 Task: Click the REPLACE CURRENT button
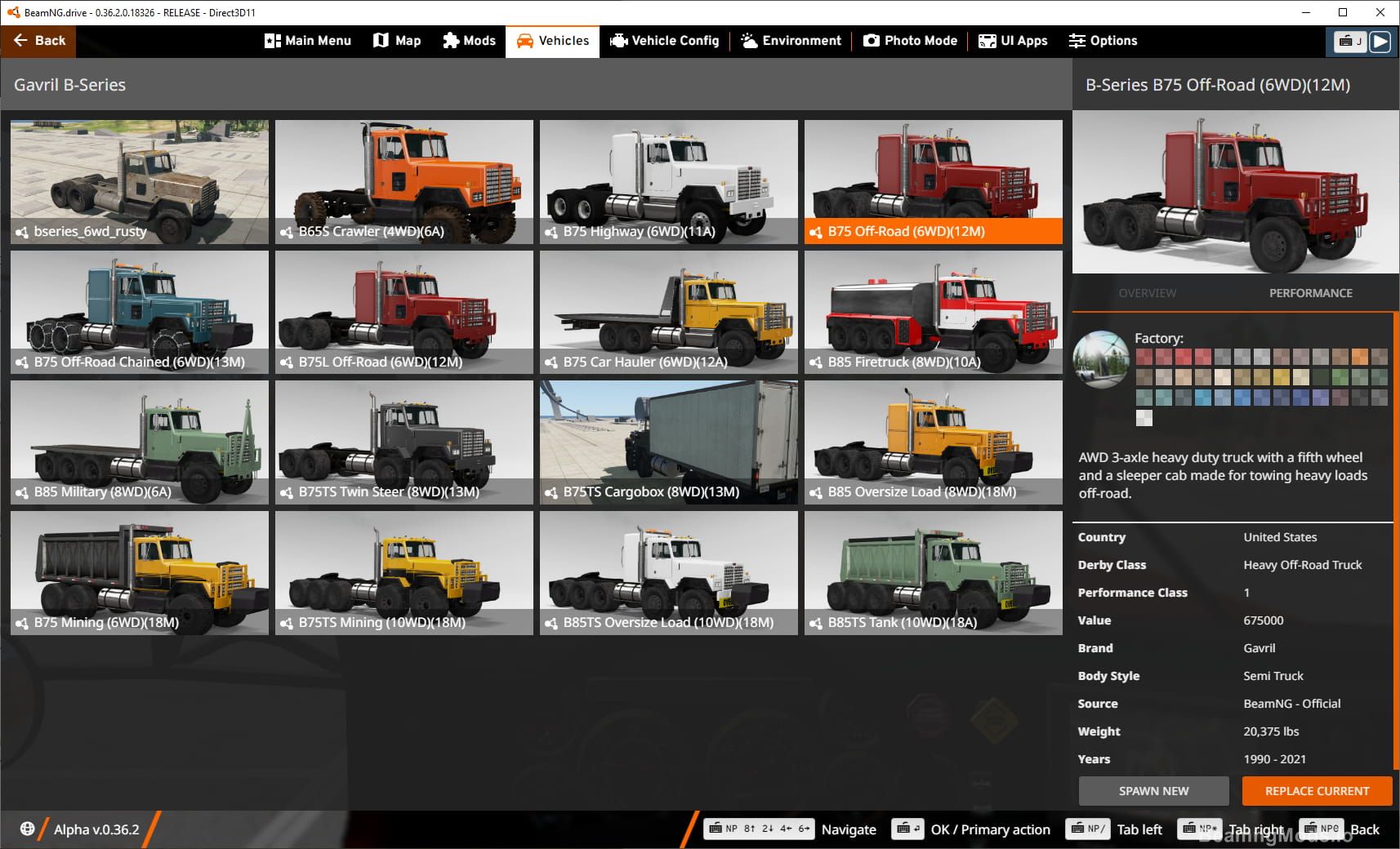1317,791
